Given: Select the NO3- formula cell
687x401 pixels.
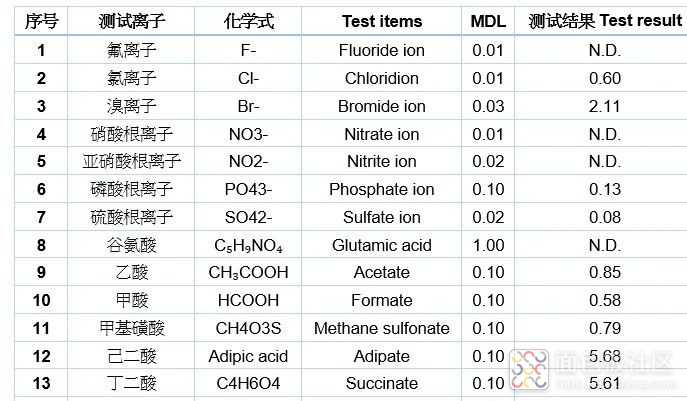Looking at the screenshot, I should pos(248,134).
